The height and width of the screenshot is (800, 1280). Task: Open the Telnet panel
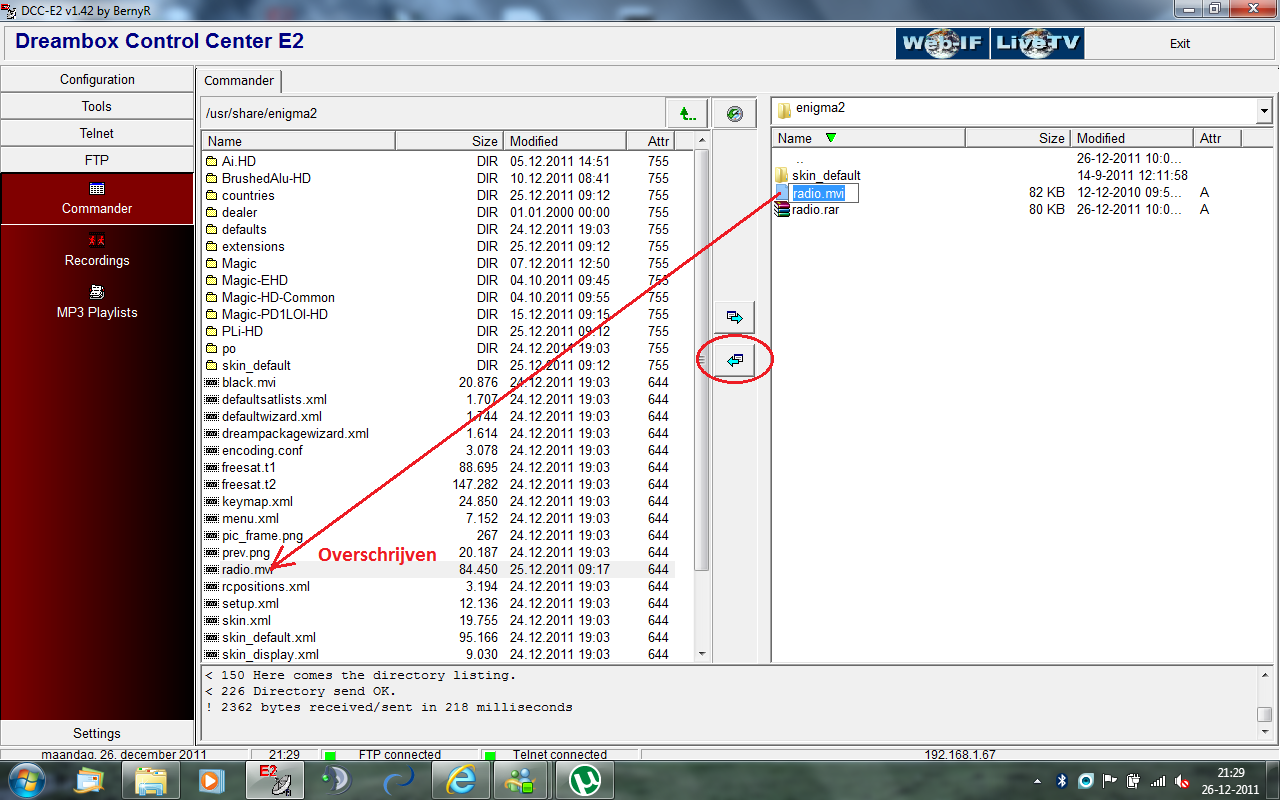pos(97,133)
